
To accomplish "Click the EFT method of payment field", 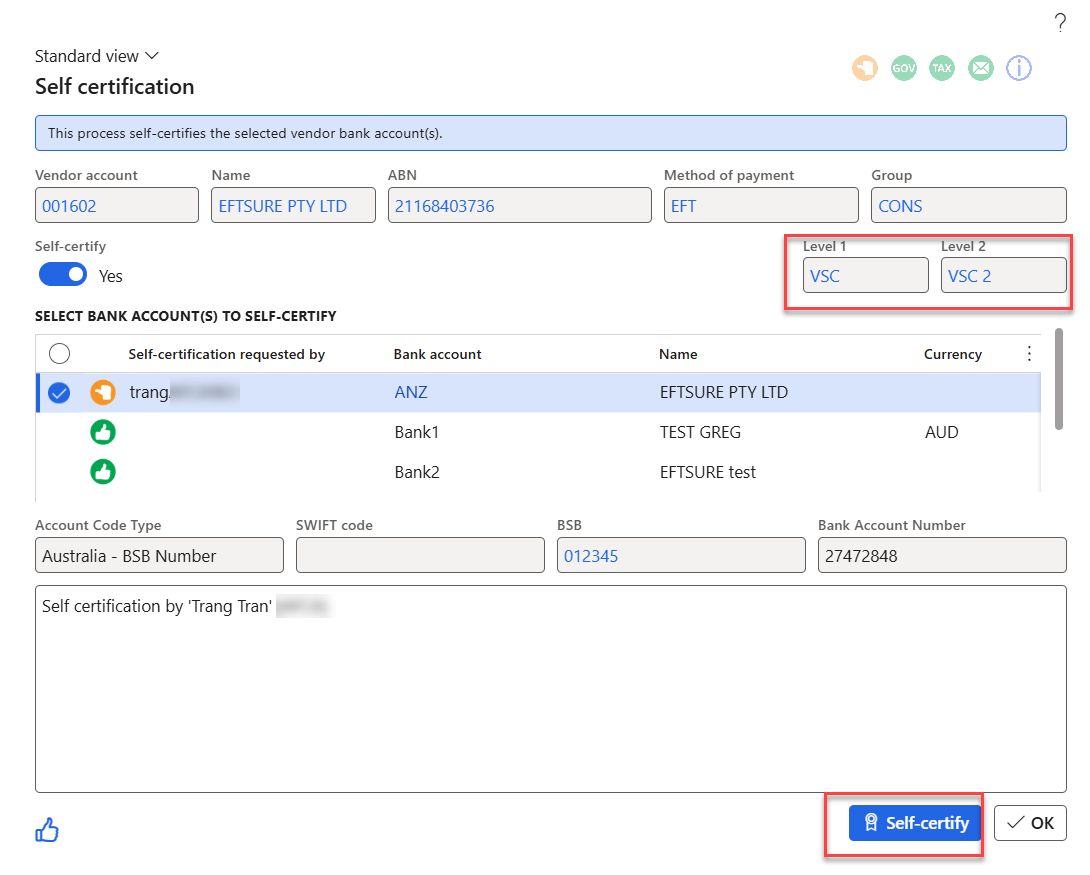I will pos(761,205).
